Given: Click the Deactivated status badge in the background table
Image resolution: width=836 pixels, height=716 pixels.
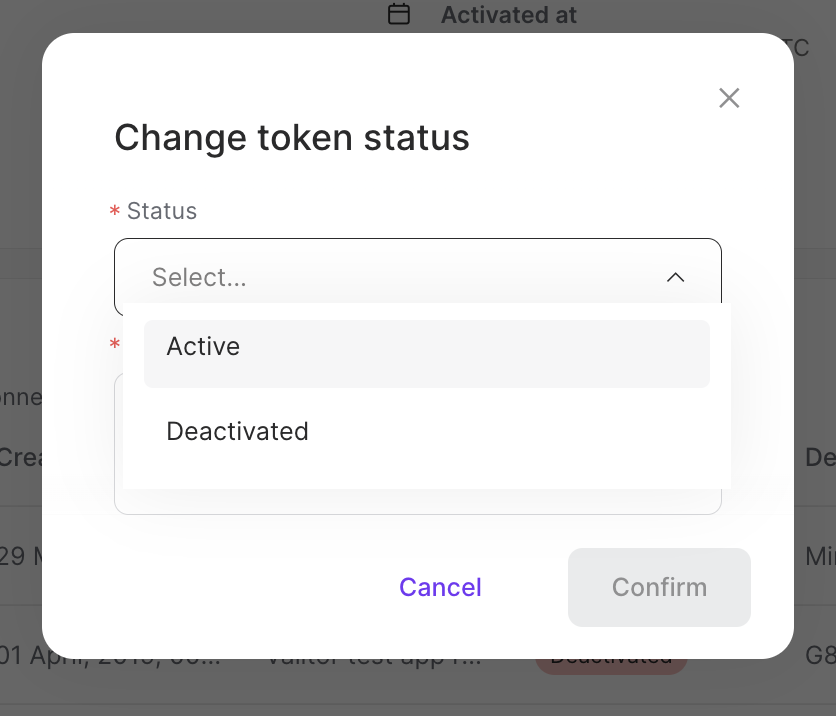Looking at the screenshot, I should coord(611,655).
